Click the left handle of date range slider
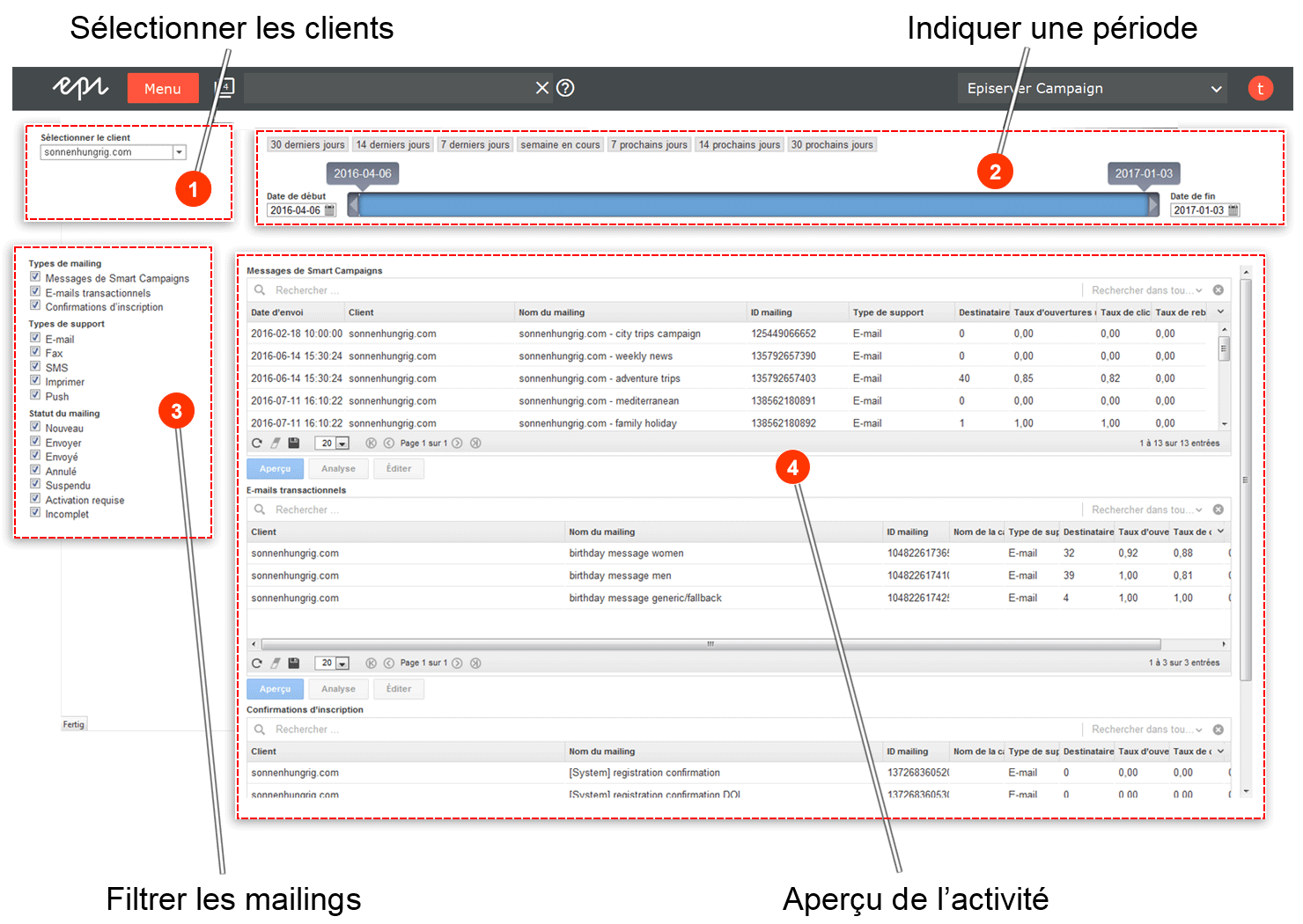 click(354, 205)
